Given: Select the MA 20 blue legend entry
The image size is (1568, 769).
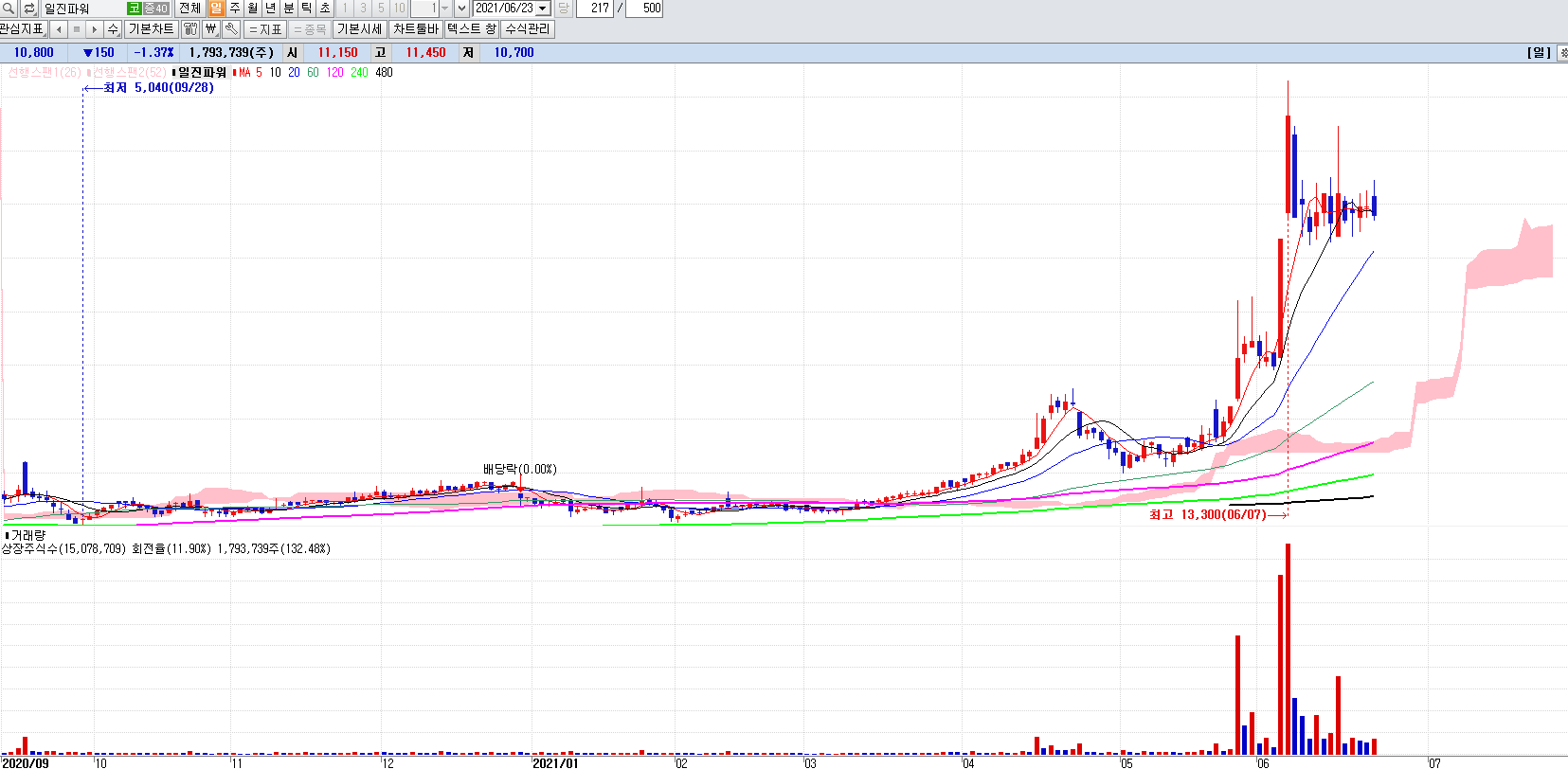Looking at the screenshot, I should click(x=294, y=73).
